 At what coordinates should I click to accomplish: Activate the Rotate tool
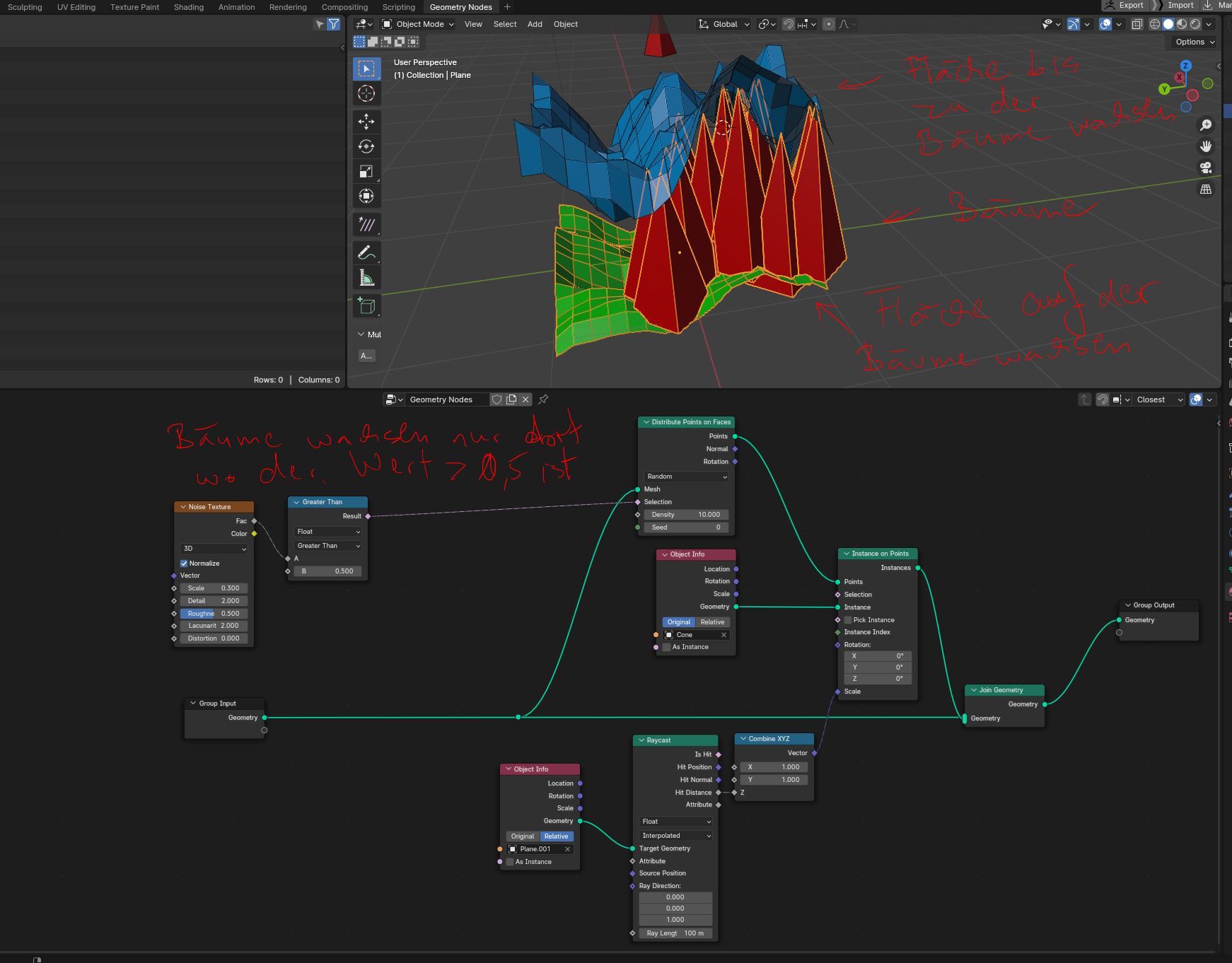coord(366,146)
